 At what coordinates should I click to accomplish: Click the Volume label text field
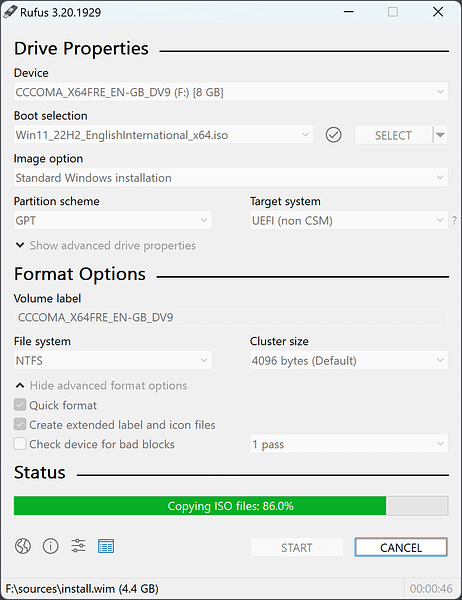pos(231,317)
